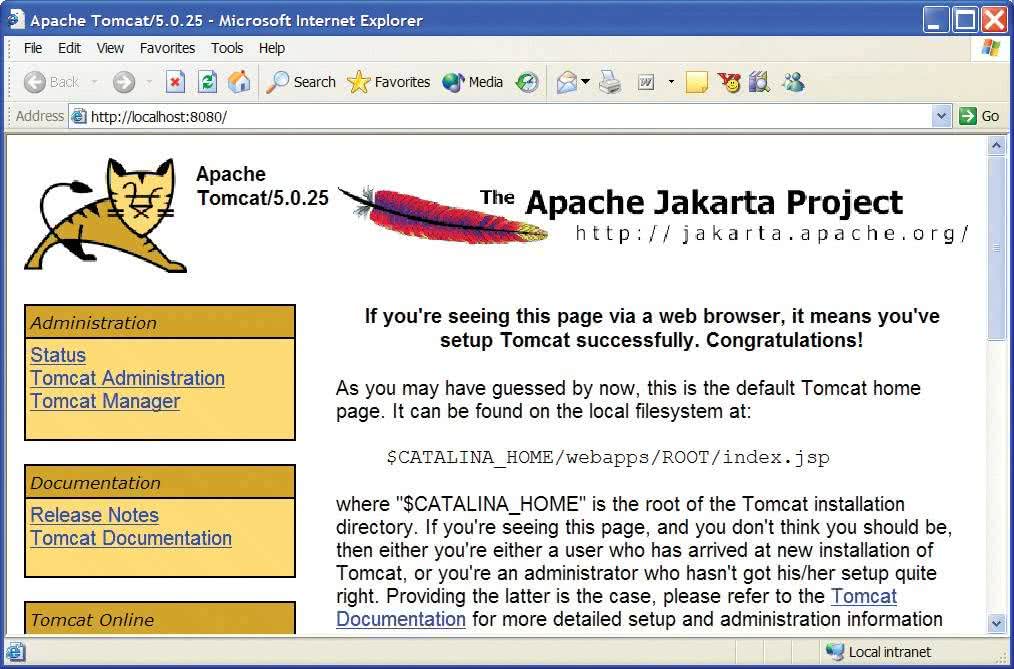Open the History toolbar icon
1014x669 pixels.
(x=527, y=82)
